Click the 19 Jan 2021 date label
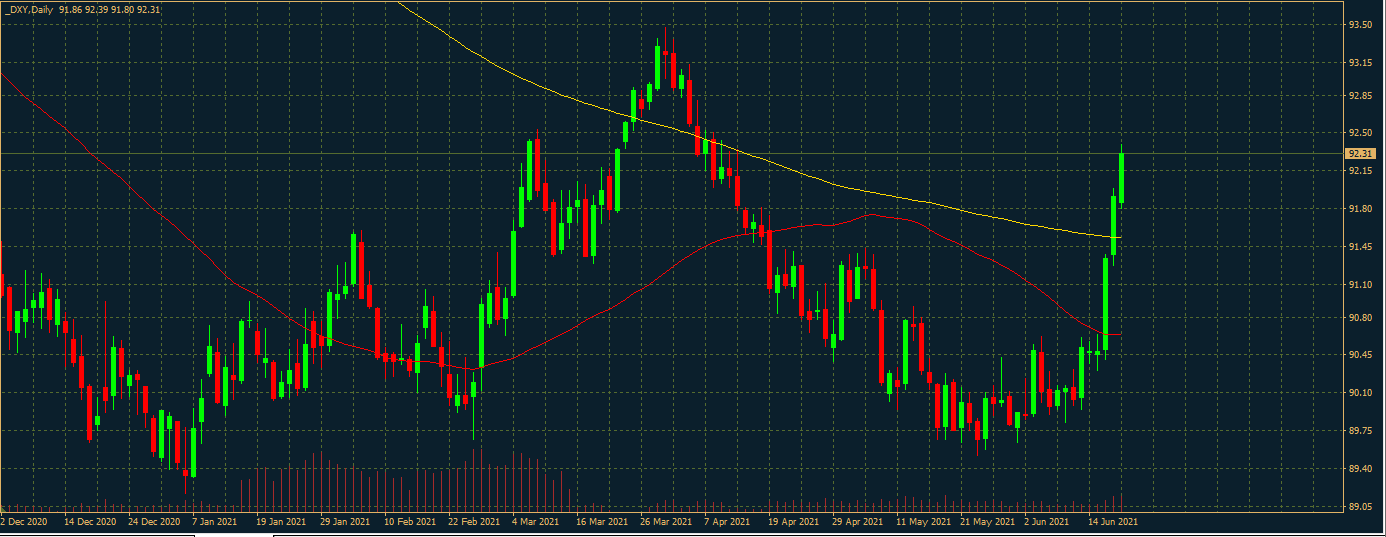This screenshot has width=1386, height=537. 281,522
